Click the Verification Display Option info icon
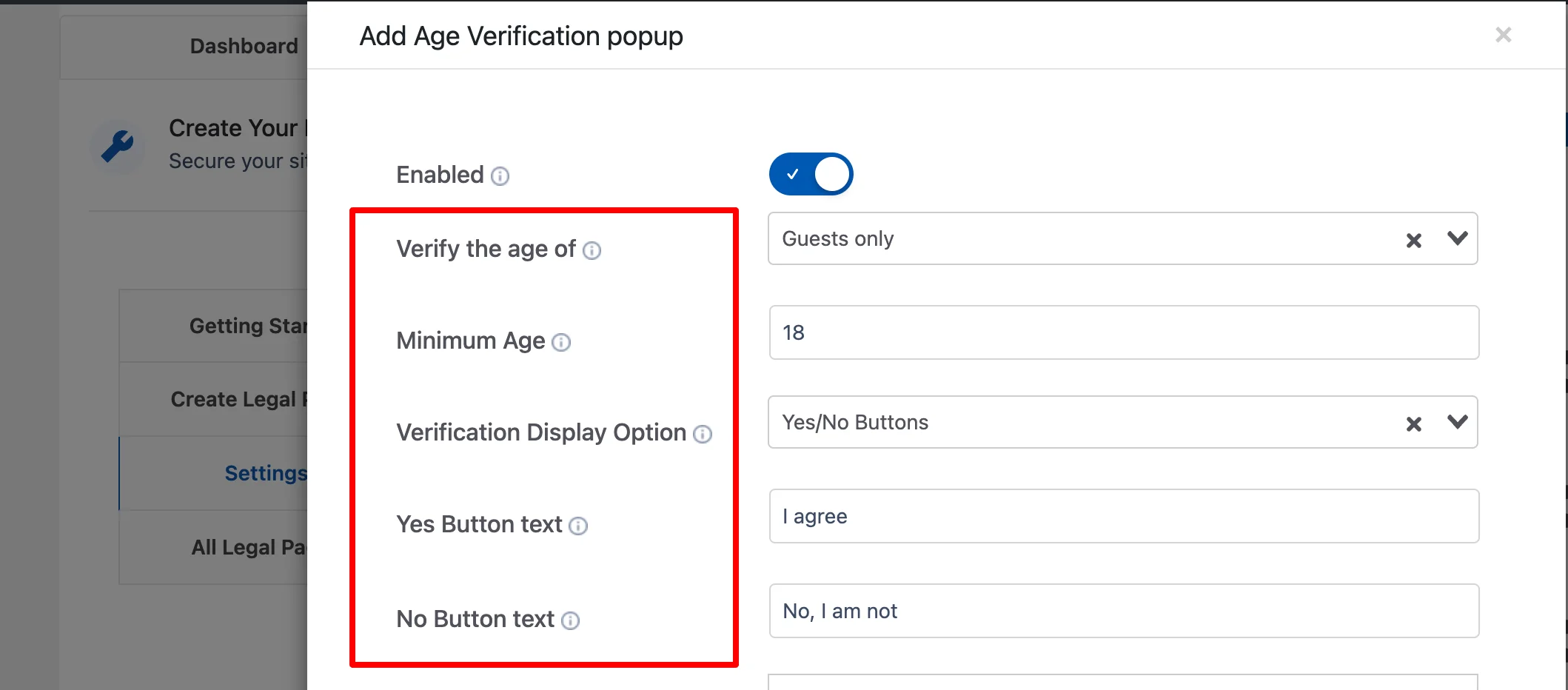 pos(703,435)
